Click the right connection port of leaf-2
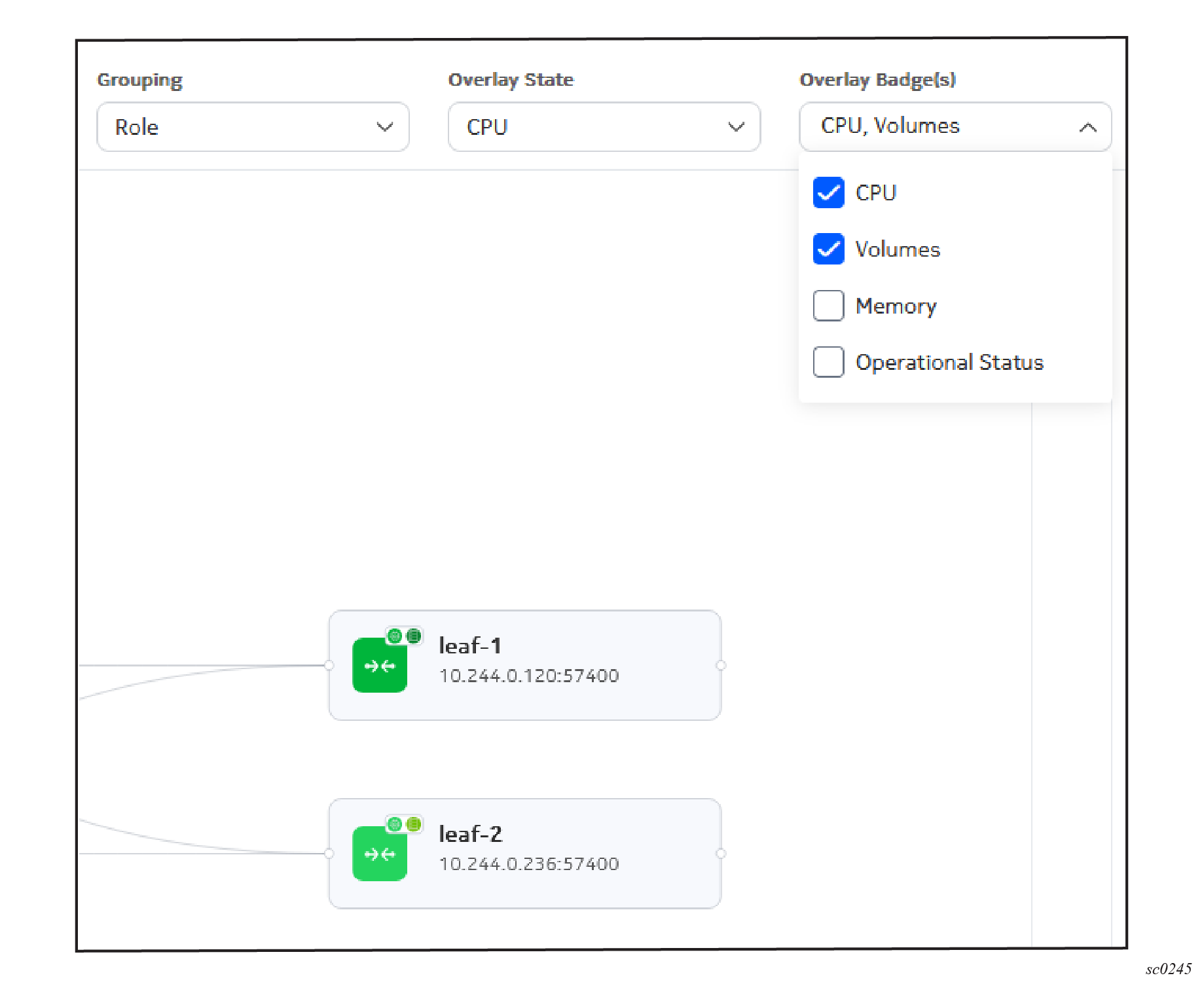This screenshot has height=984, width=1204. [x=721, y=854]
